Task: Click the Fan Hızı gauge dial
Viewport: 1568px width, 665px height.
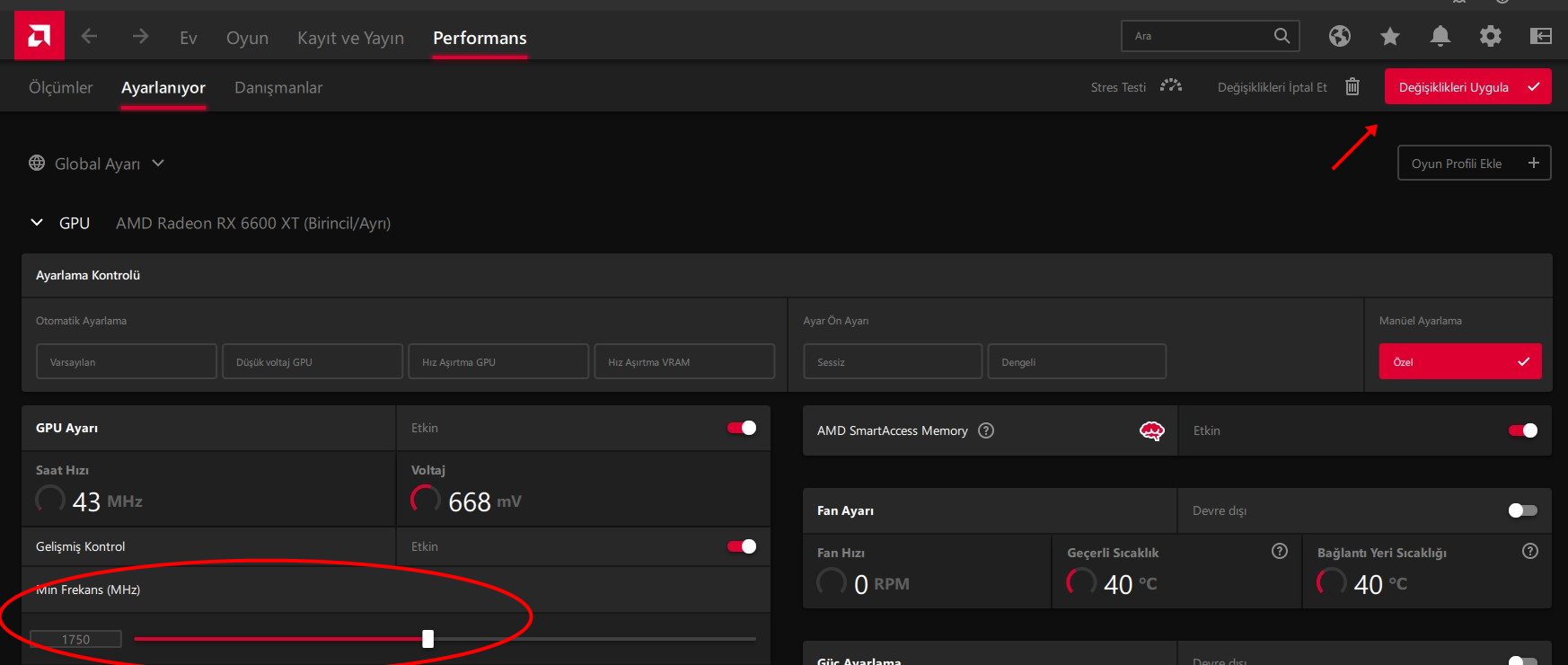Action: click(x=832, y=582)
